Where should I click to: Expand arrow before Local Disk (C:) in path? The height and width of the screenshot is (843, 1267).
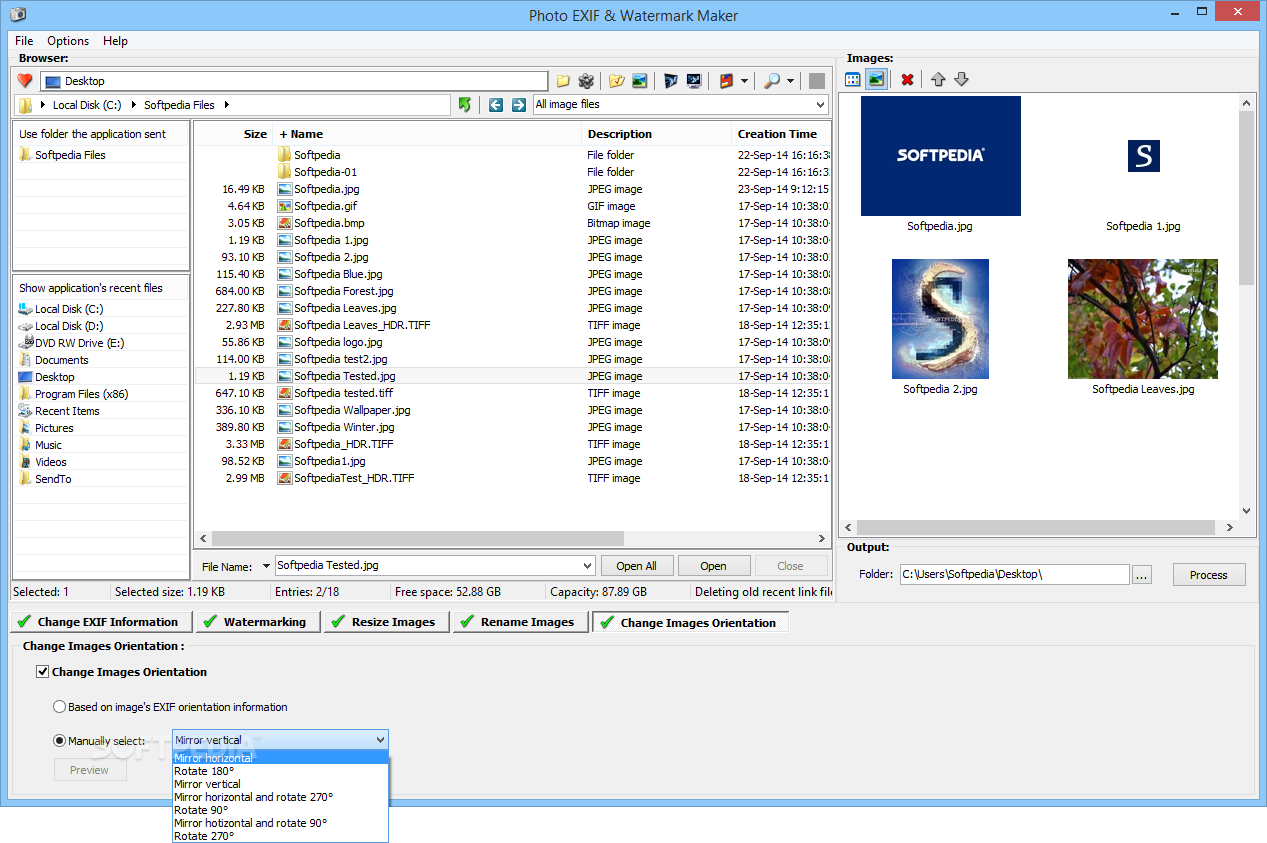coord(44,105)
